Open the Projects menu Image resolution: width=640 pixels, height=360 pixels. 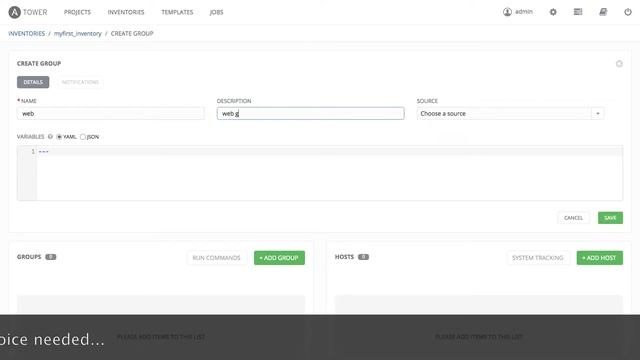coord(77,12)
